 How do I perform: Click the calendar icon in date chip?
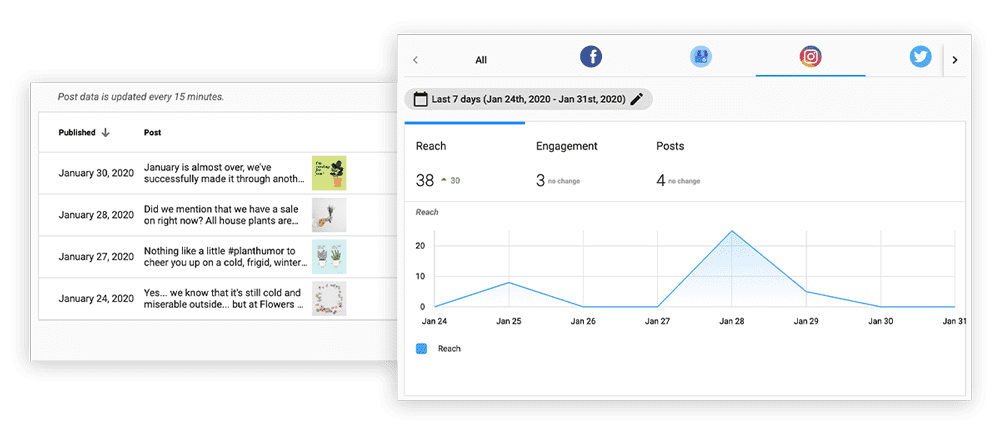click(420, 99)
